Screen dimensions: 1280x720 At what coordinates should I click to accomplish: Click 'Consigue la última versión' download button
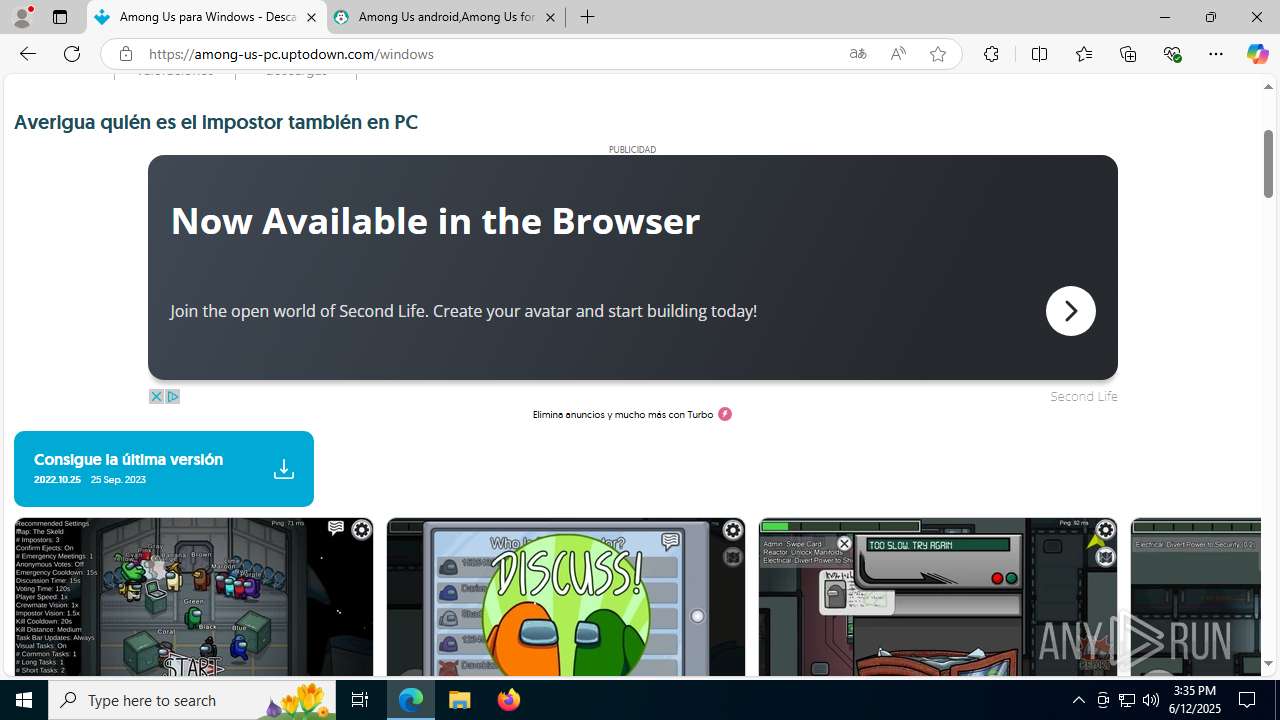coord(164,469)
